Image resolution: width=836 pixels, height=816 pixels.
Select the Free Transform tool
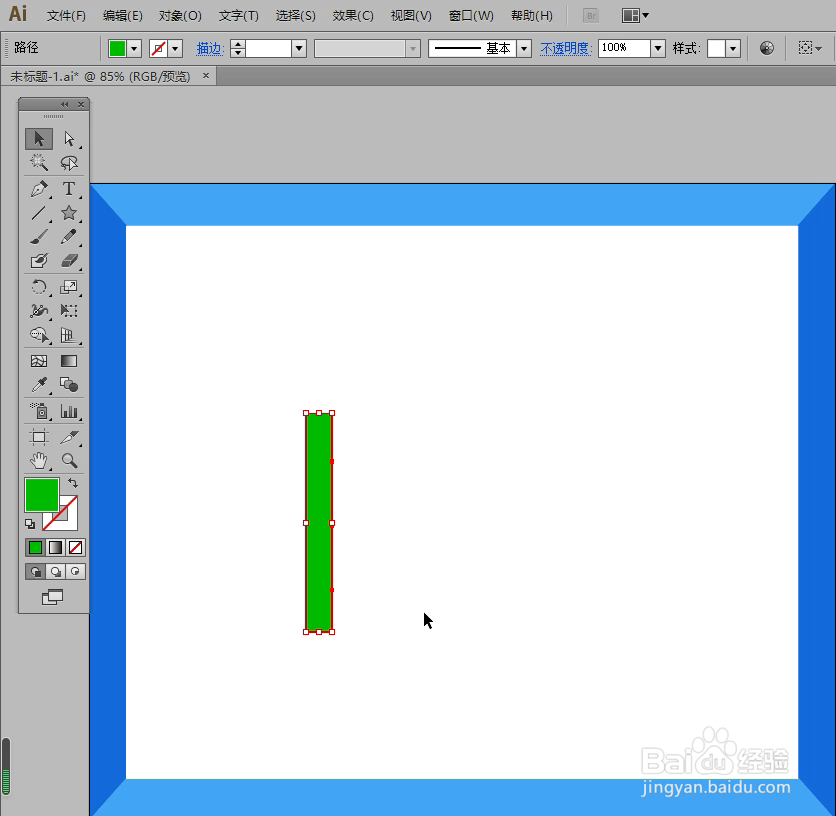(69, 311)
